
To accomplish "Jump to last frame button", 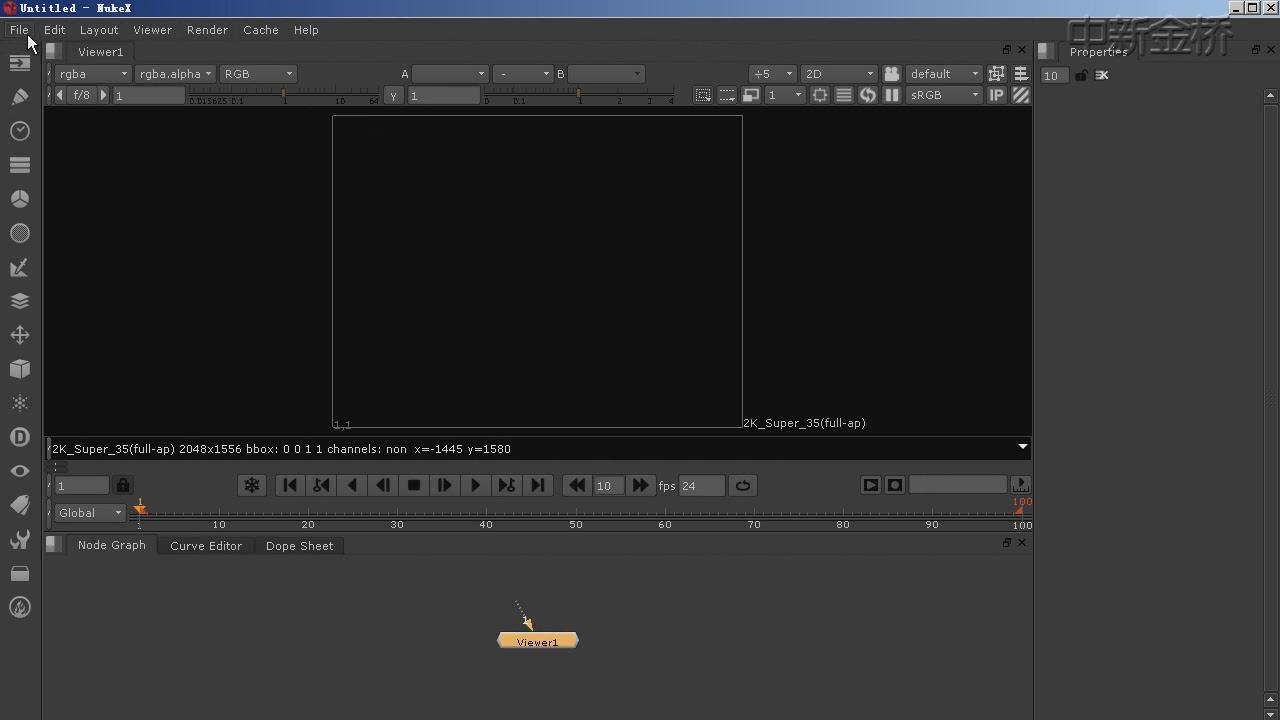I will click(538, 485).
